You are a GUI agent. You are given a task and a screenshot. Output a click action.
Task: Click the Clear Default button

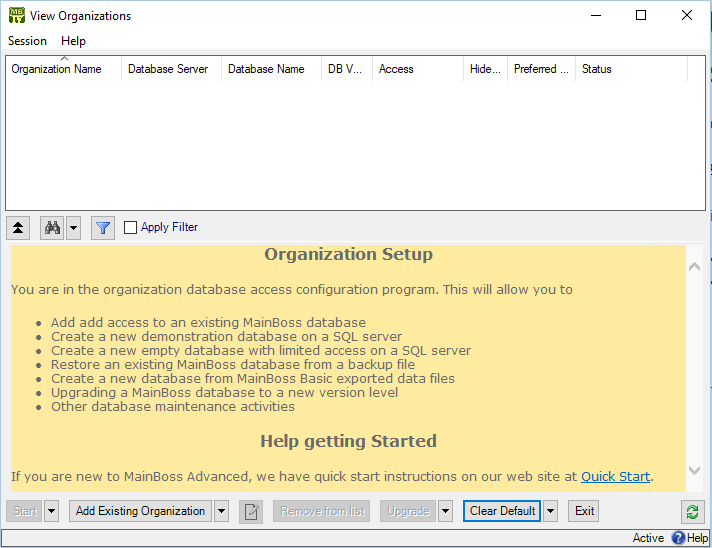(x=502, y=511)
